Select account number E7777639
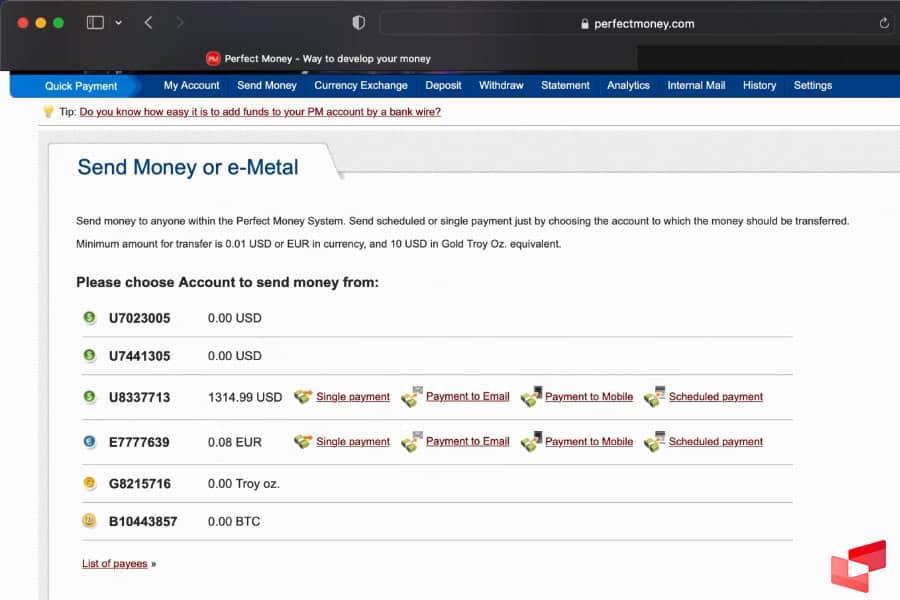 (x=139, y=442)
